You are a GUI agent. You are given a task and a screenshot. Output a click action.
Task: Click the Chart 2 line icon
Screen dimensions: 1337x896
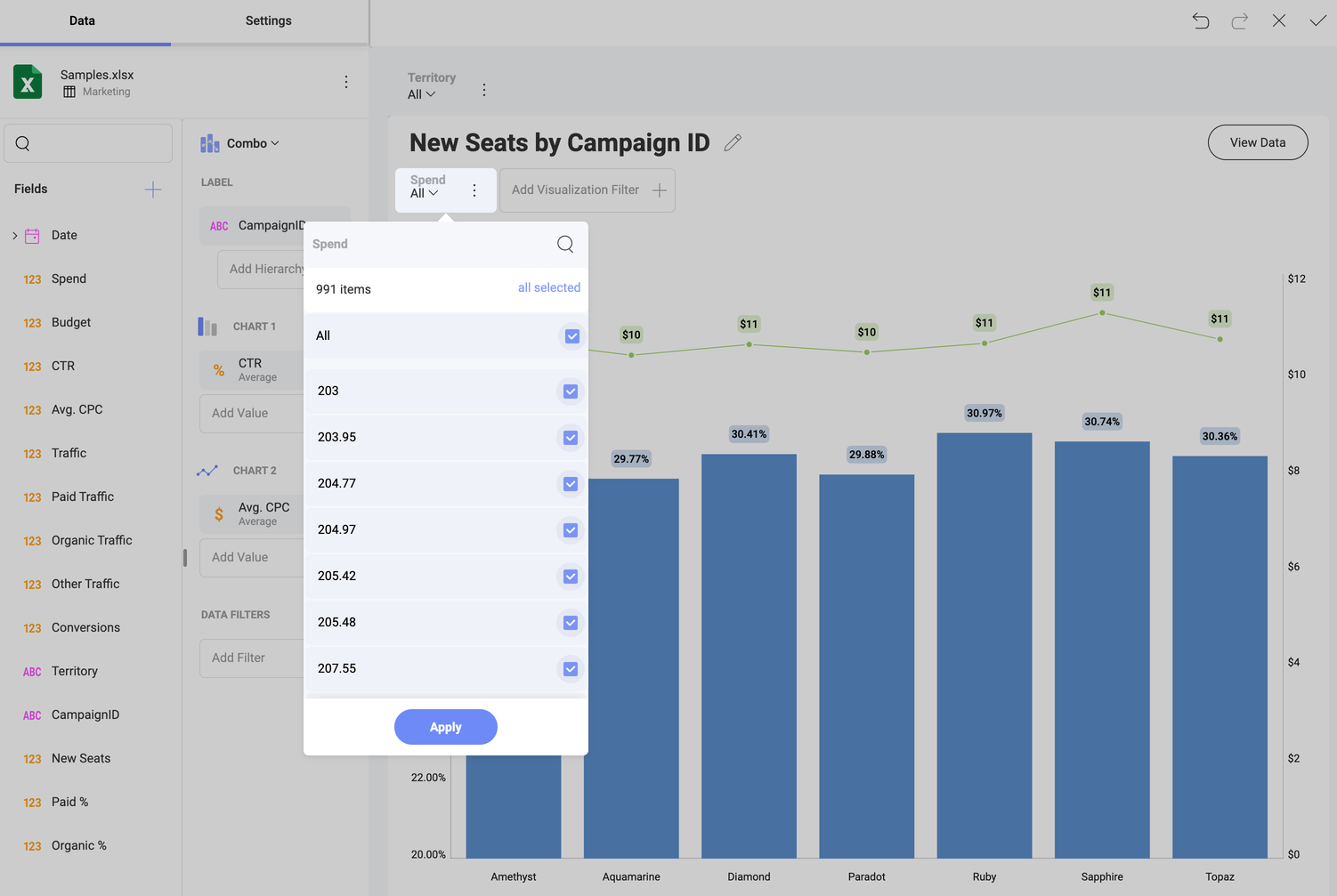coord(207,471)
